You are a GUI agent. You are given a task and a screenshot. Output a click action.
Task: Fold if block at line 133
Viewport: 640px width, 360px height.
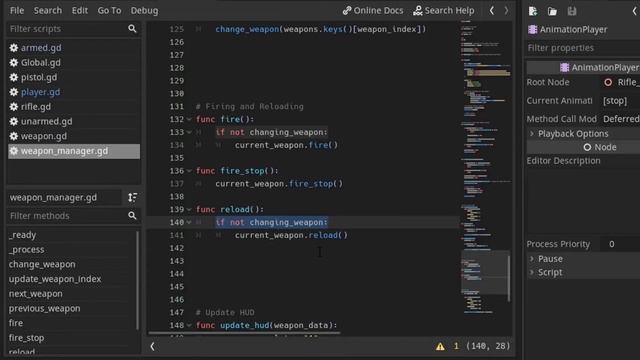point(189,132)
